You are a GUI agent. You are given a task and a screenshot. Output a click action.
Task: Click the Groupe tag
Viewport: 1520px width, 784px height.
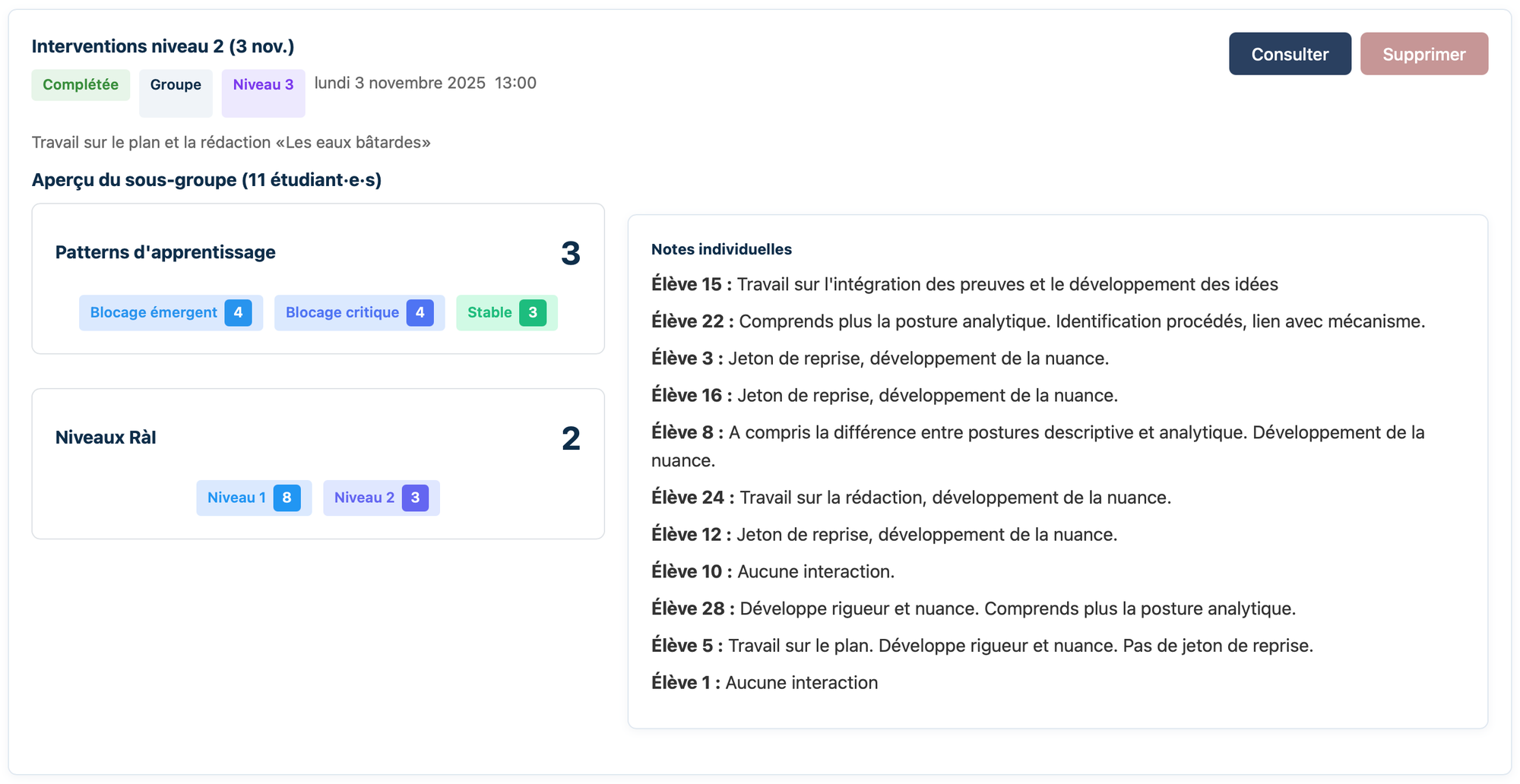tap(176, 85)
